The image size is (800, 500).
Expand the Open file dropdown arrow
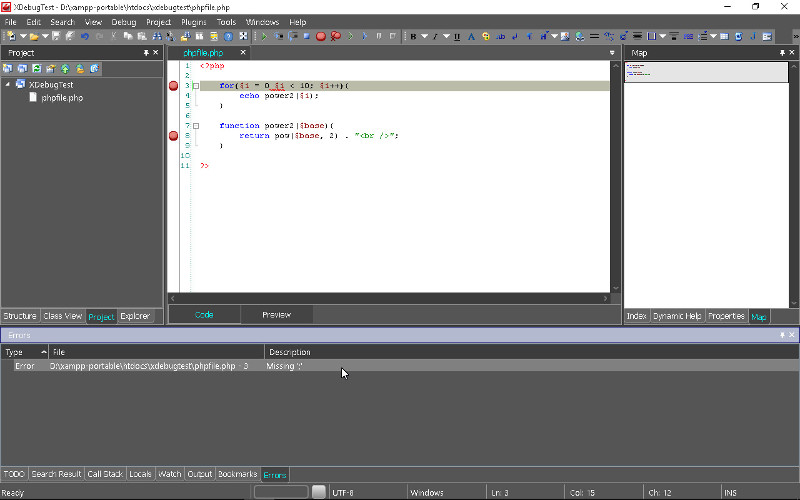pyautogui.click(x=45, y=36)
